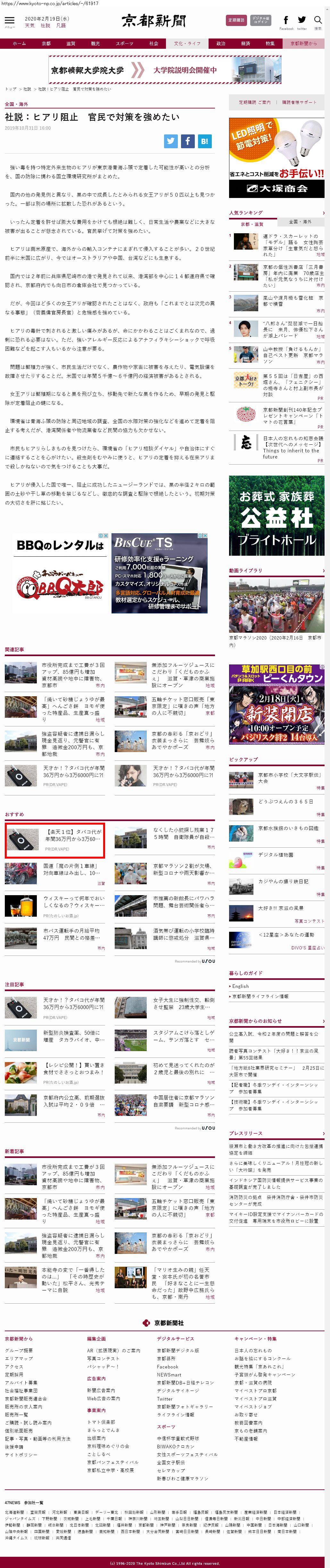Open footer link グループ概要
Viewport: 330px width, 1568px height.
coord(19,1350)
